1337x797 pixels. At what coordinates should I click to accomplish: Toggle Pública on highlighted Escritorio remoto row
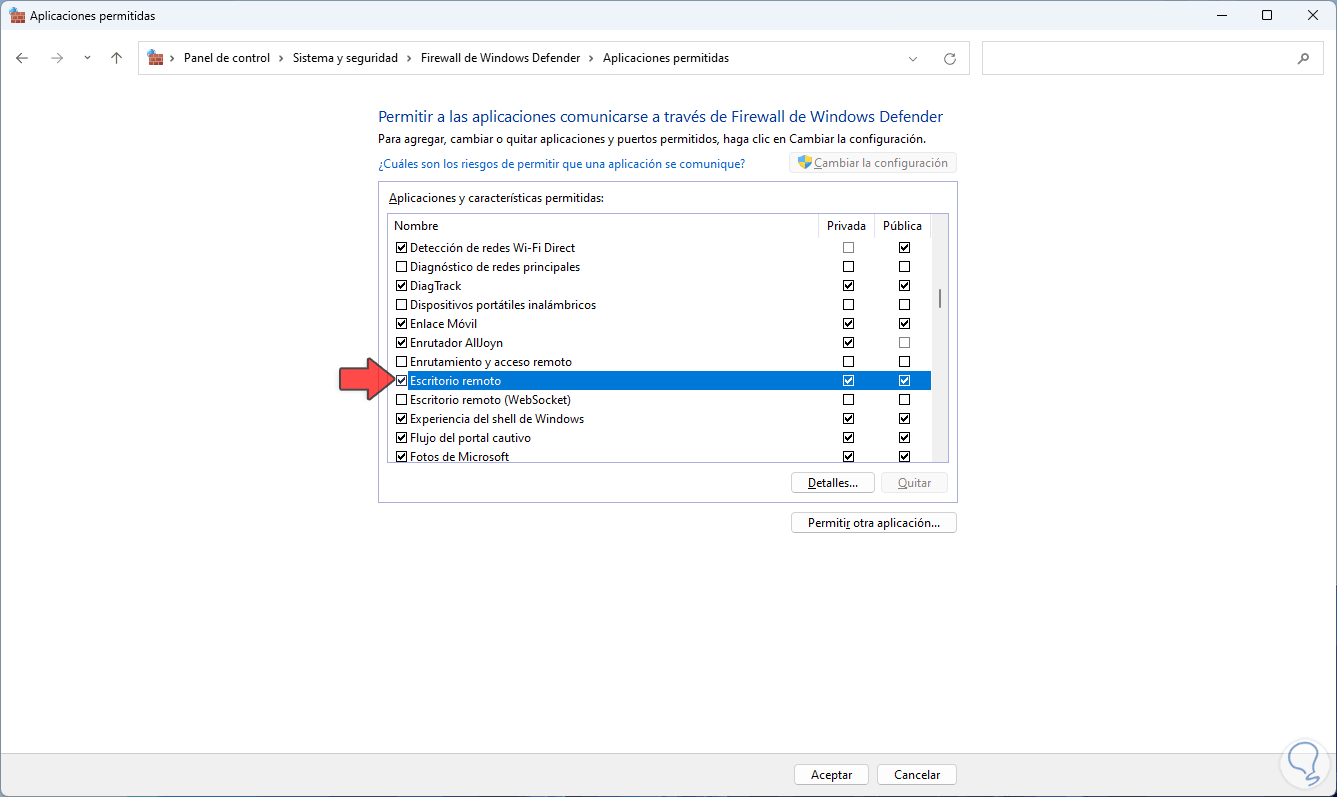905,381
